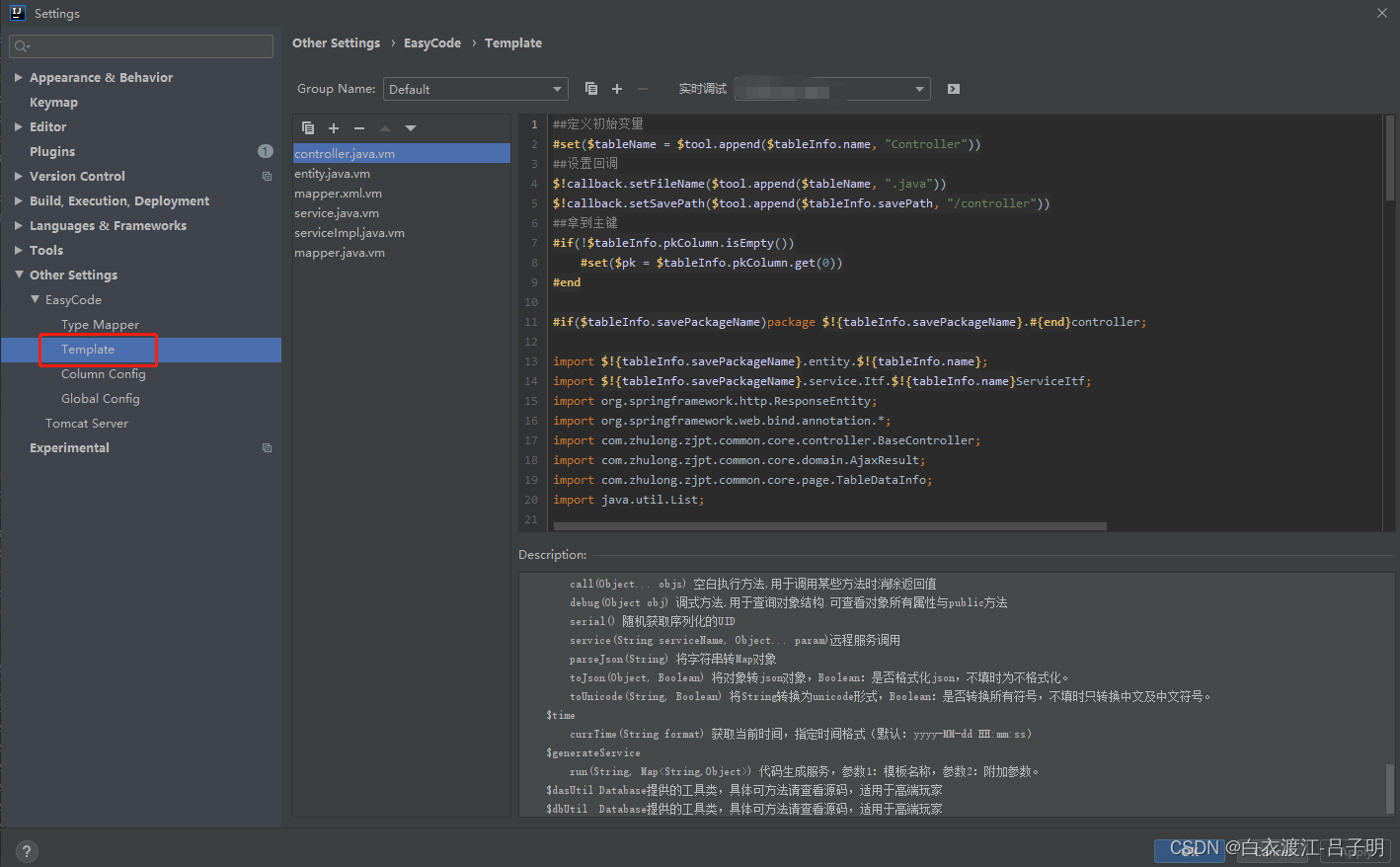Add a new template file

point(334,128)
